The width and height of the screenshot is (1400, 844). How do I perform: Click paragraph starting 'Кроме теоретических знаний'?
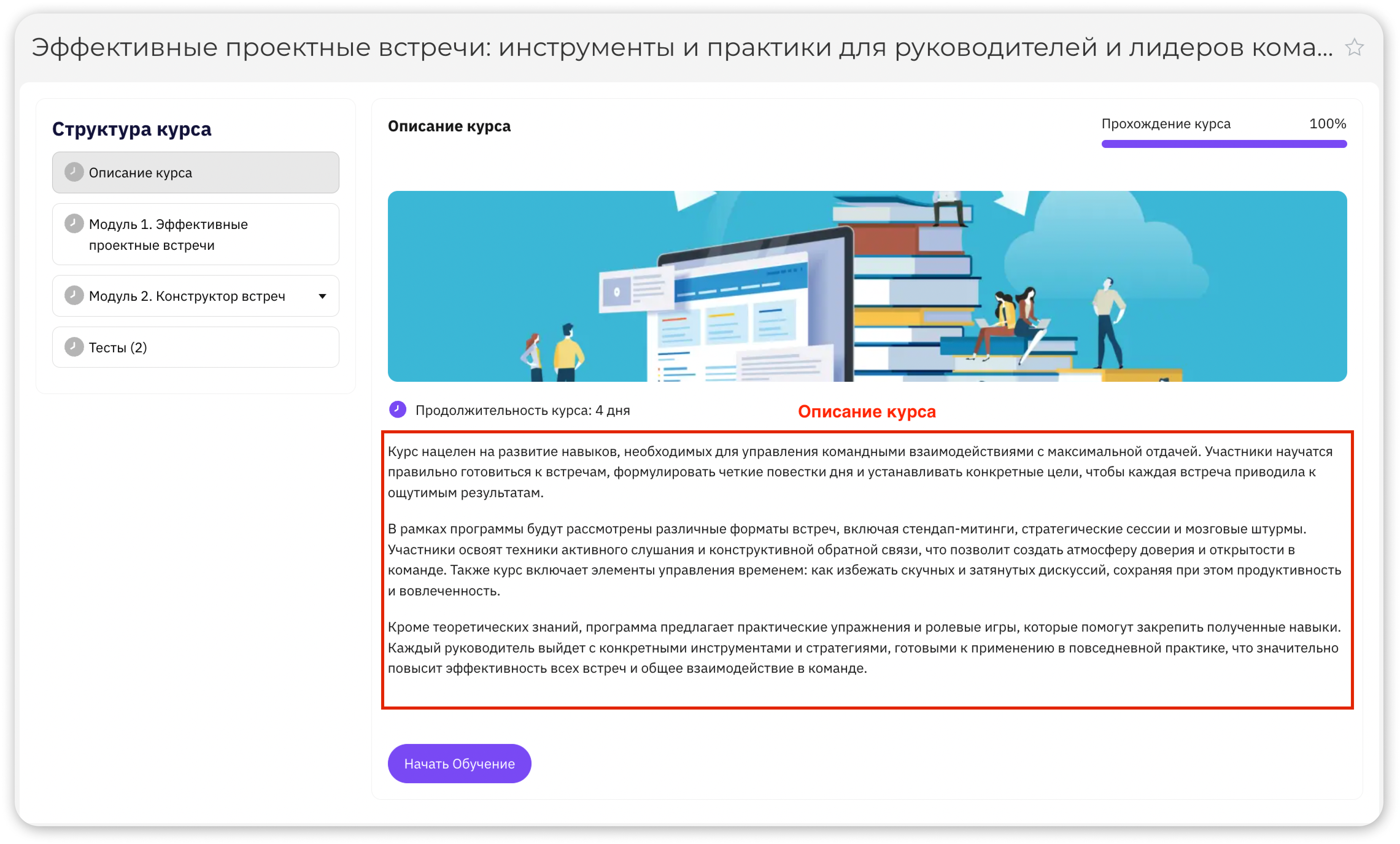click(x=864, y=647)
